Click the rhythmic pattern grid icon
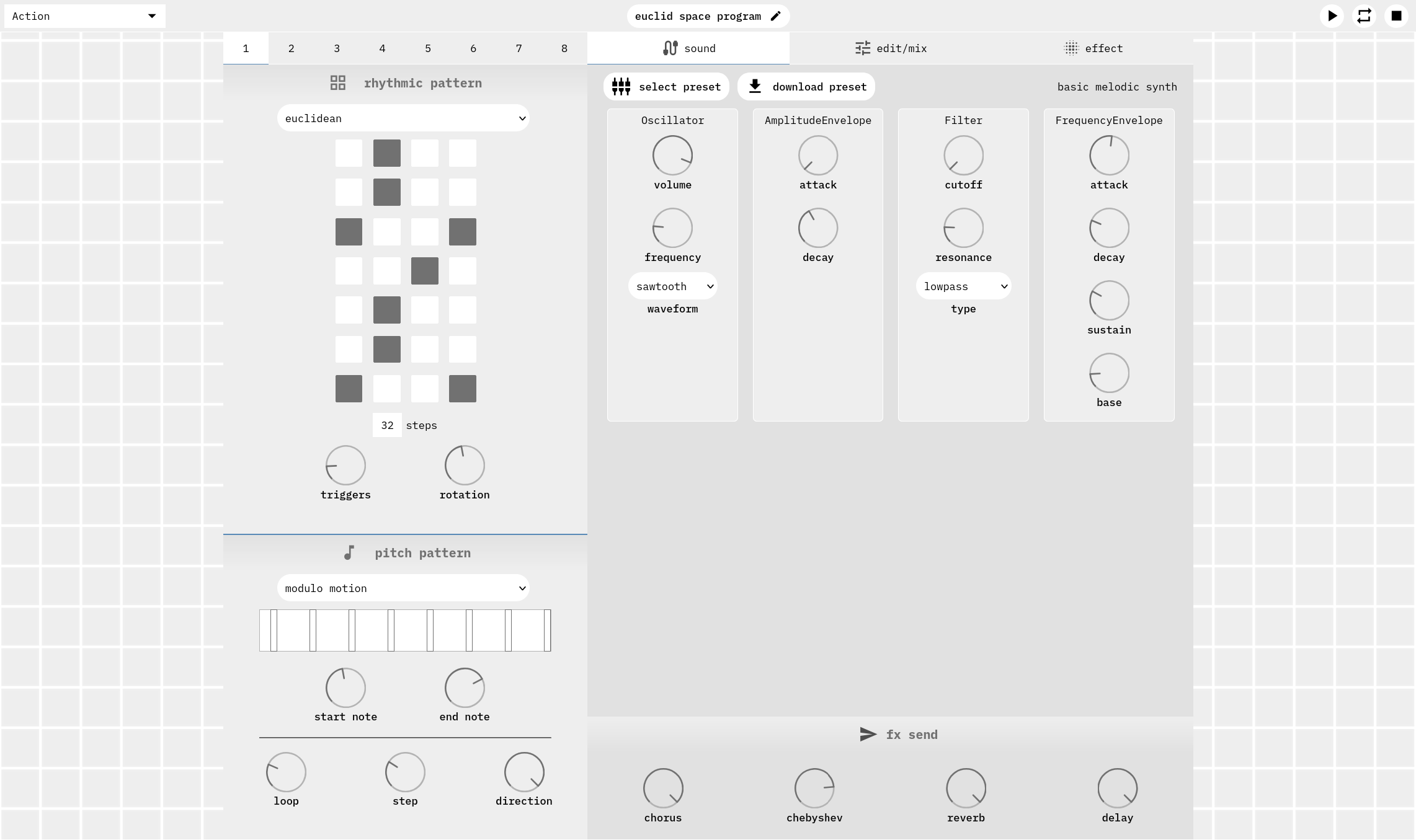The image size is (1416, 840). (337, 82)
